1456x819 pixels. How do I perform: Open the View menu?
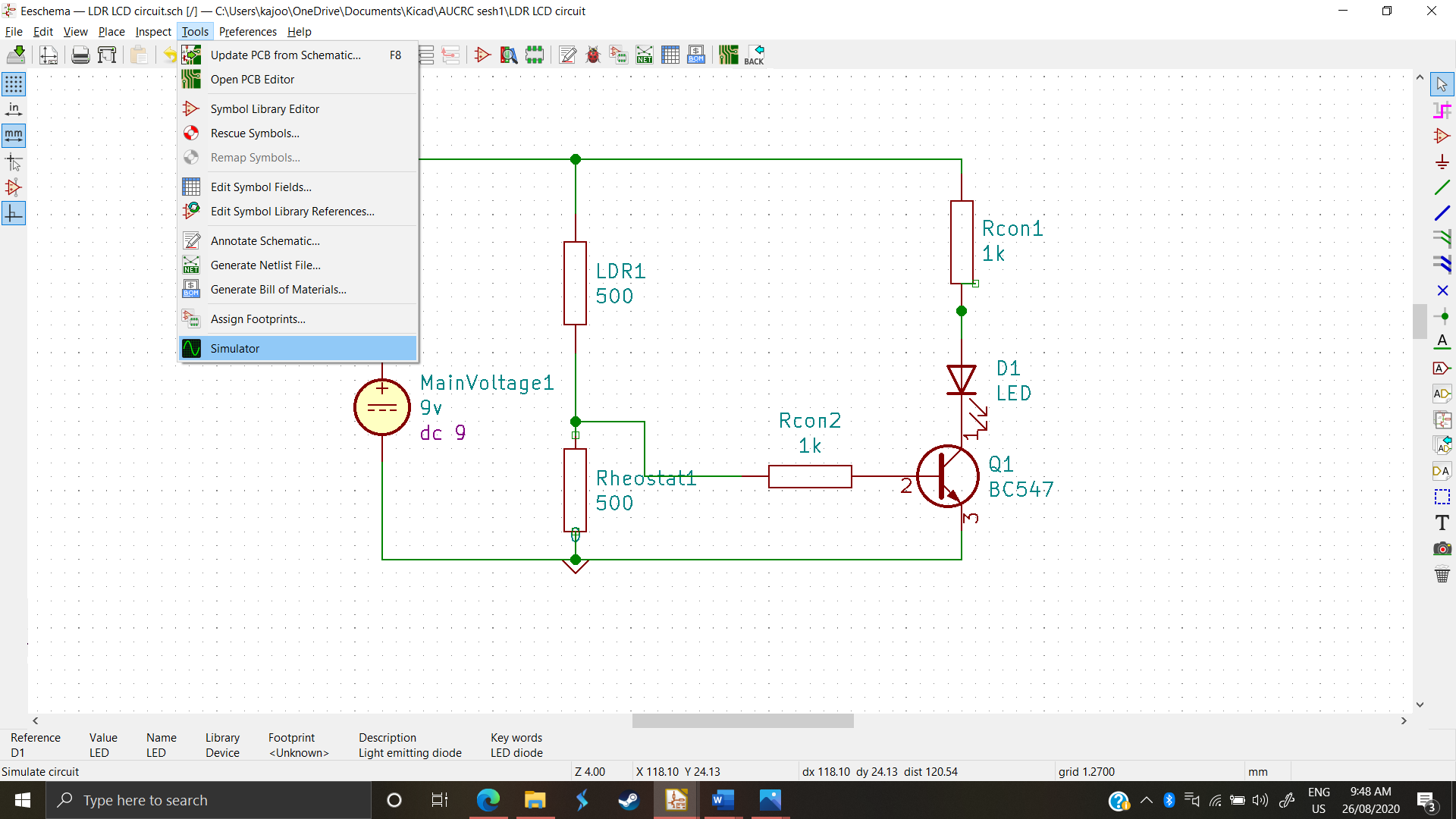[75, 32]
